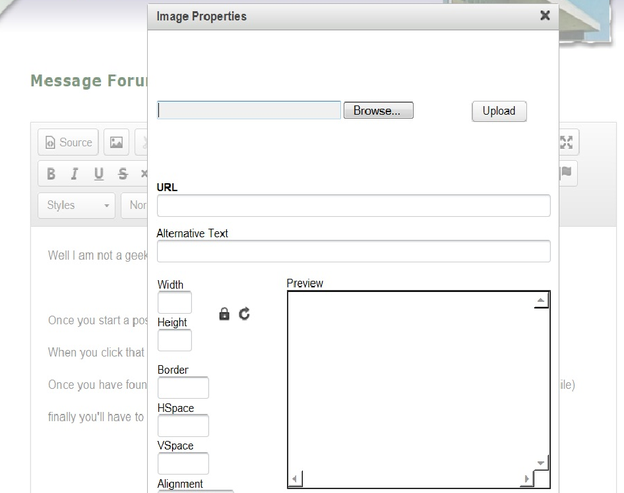Toggle Bold in the editor toolbar
The image size is (624, 493).
[x=51, y=174]
